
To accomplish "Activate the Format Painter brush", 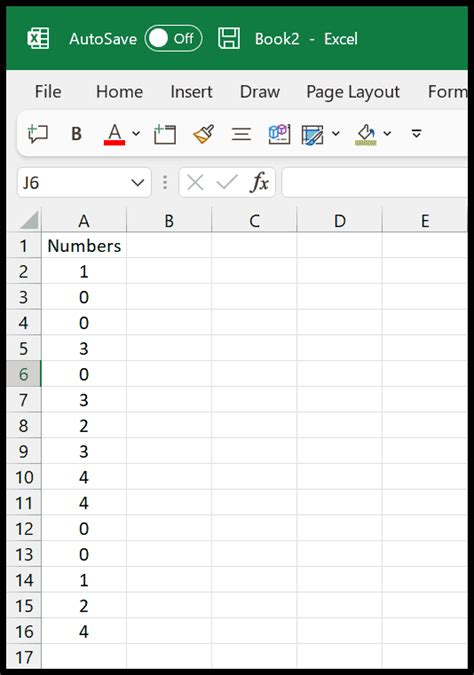I will click(x=203, y=134).
